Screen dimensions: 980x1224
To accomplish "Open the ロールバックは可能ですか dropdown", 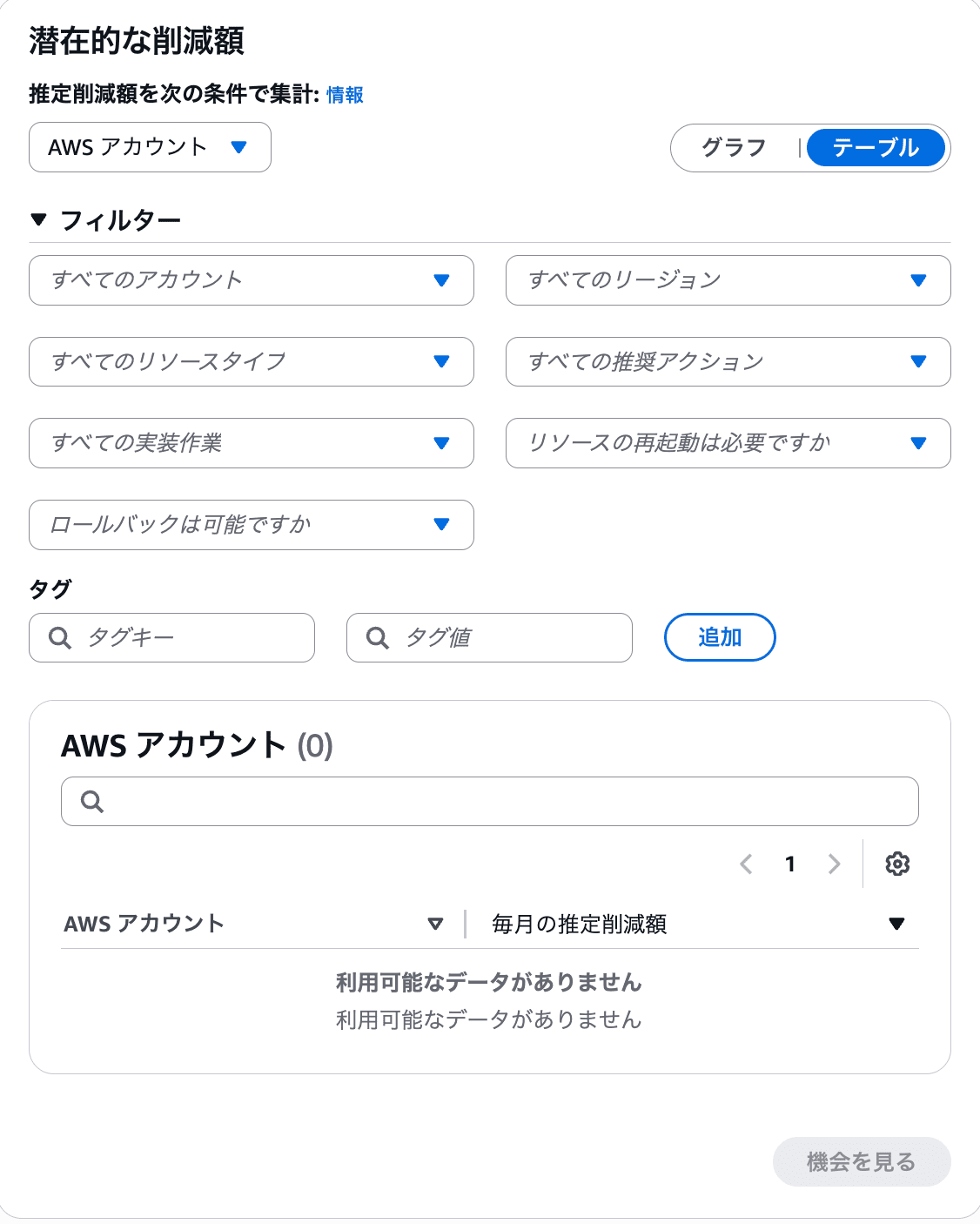I will [x=251, y=525].
